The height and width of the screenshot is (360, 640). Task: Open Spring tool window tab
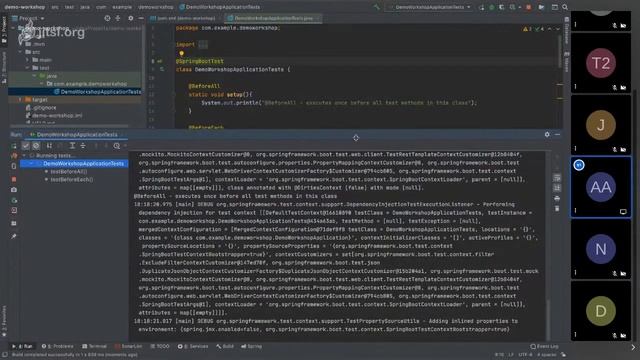click(x=251, y=346)
